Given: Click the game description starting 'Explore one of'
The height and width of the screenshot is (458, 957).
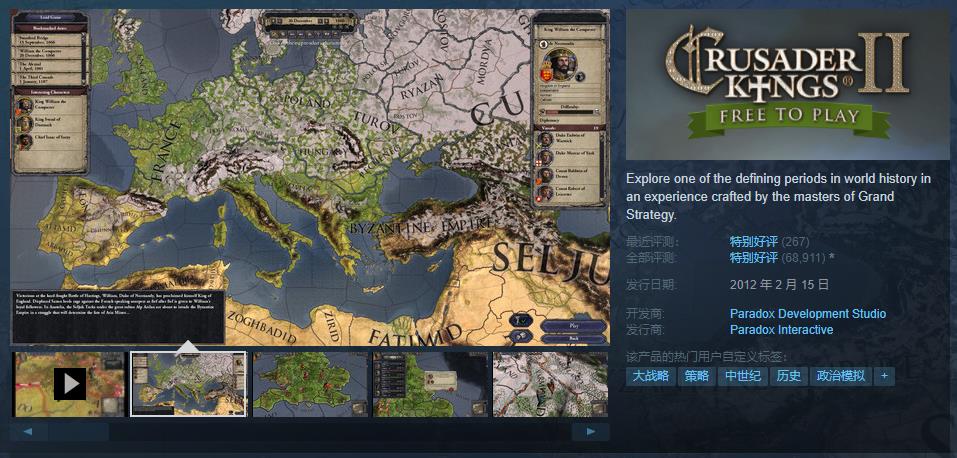Looking at the screenshot, I should (x=779, y=197).
